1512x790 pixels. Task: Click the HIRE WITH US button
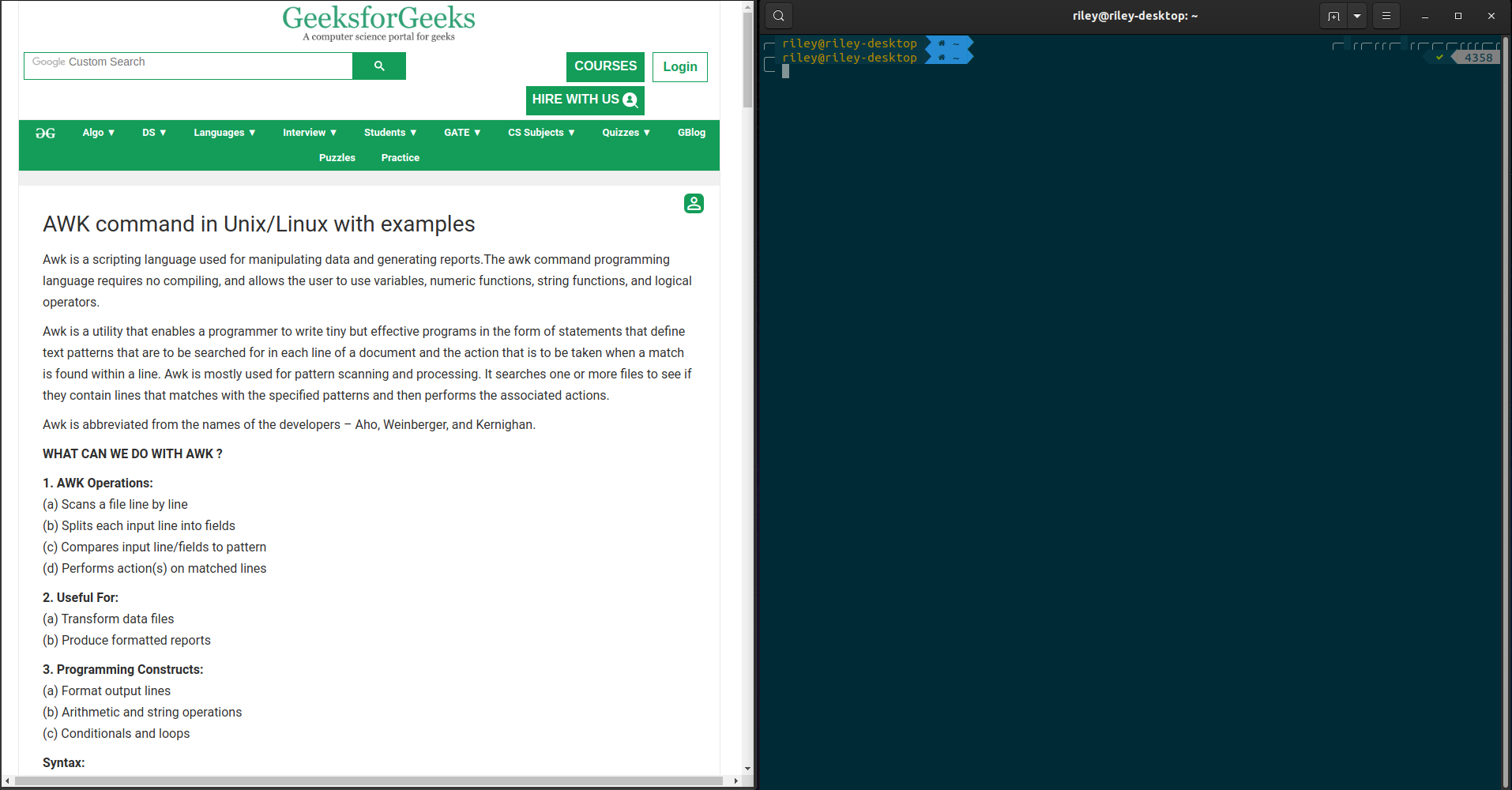point(585,100)
